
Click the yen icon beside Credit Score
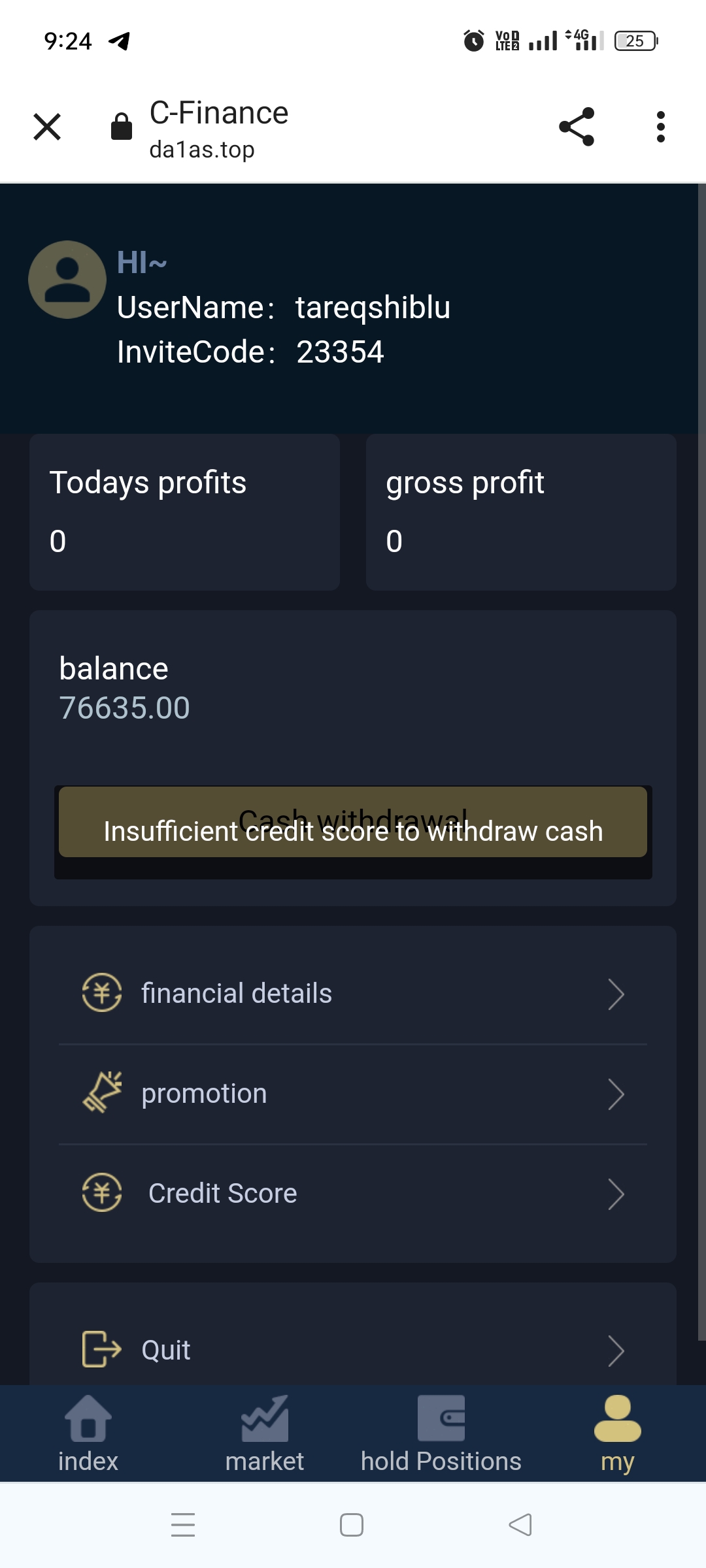pyautogui.click(x=102, y=1193)
